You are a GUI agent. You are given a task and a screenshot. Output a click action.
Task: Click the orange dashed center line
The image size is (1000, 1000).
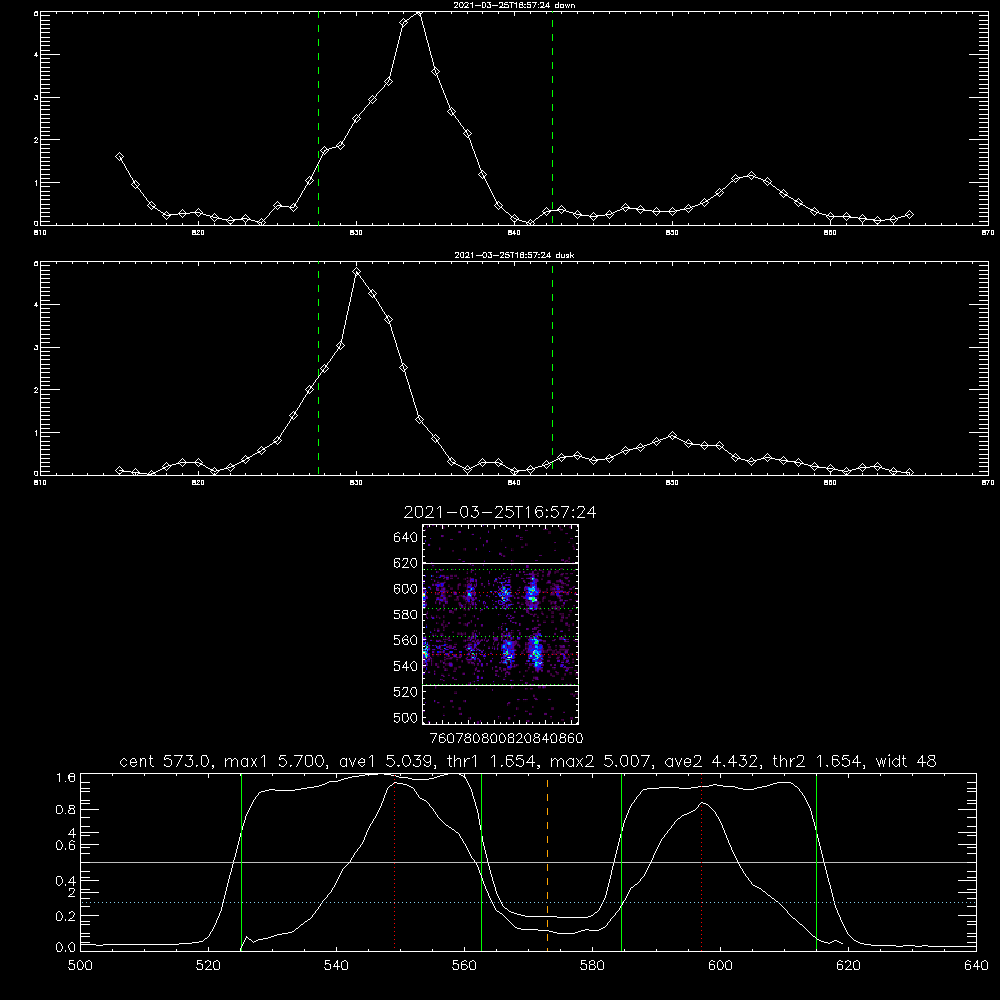point(547,862)
